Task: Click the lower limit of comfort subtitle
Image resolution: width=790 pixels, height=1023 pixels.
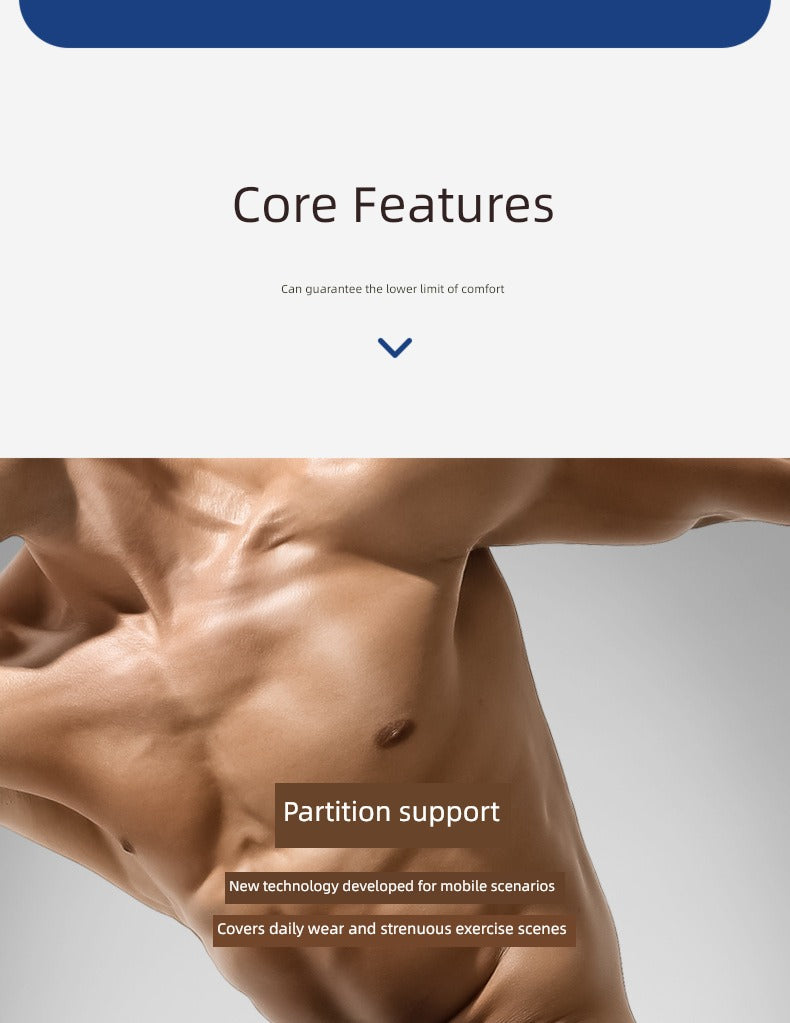Action: (x=393, y=288)
